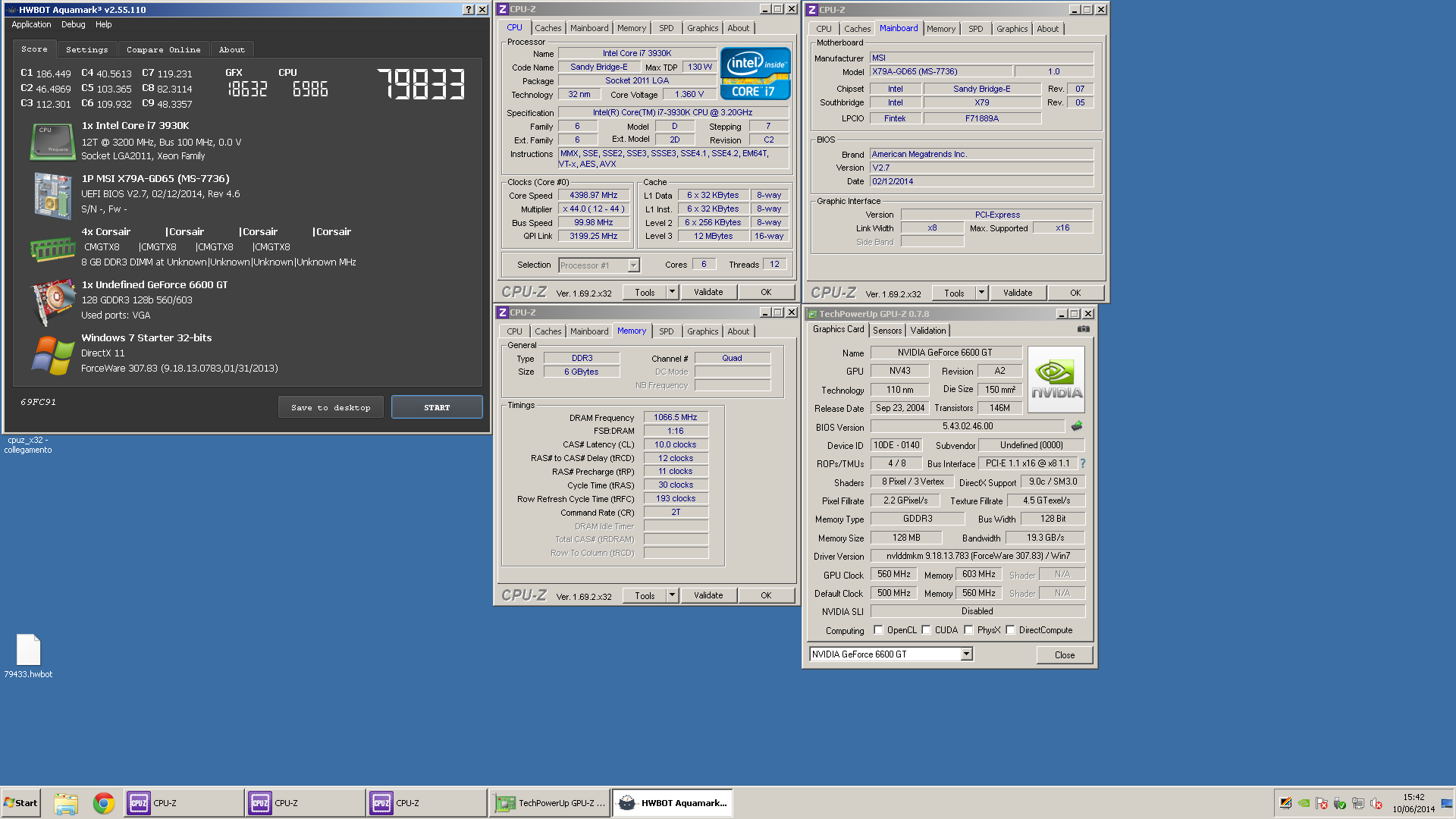Click the START benchmark button

pyautogui.click(x=437, y=407)
